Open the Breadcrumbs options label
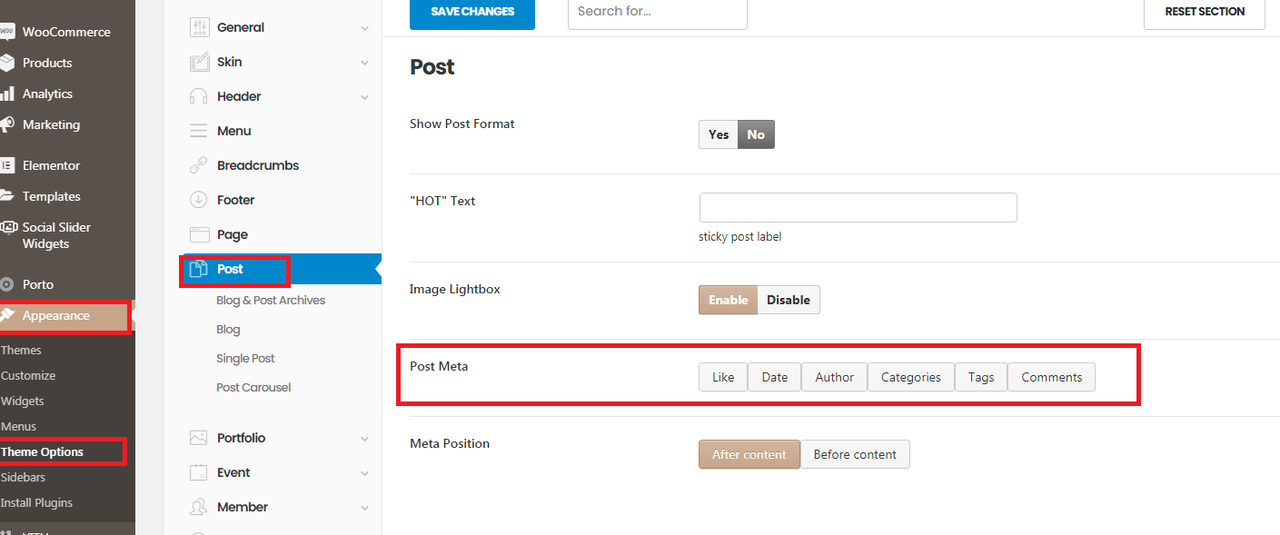This screenshot has width=1280, height=535. click(258, 166)
